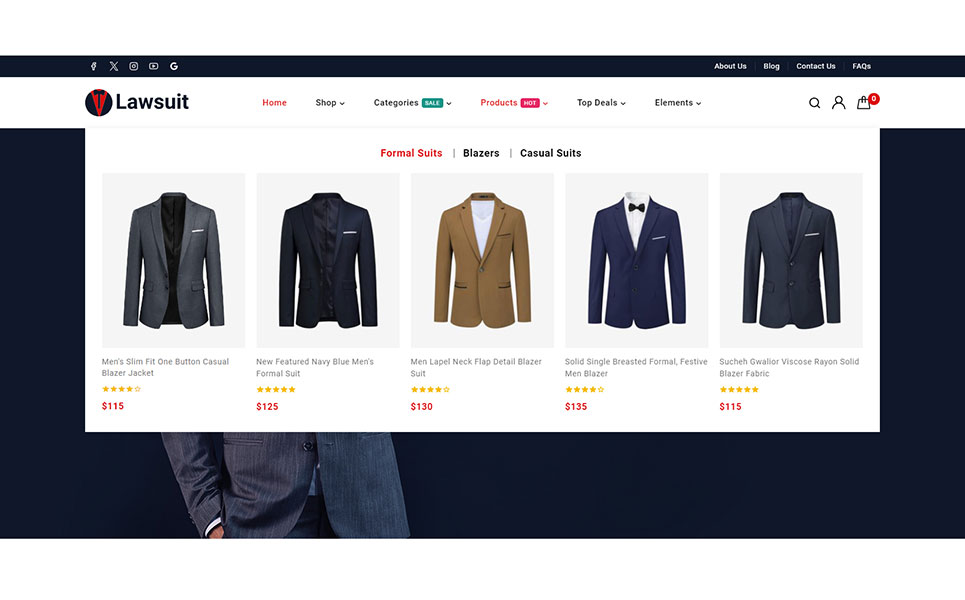Click the Lawsuit logo
The image size is (965, 600).
[x=137, y=102]
